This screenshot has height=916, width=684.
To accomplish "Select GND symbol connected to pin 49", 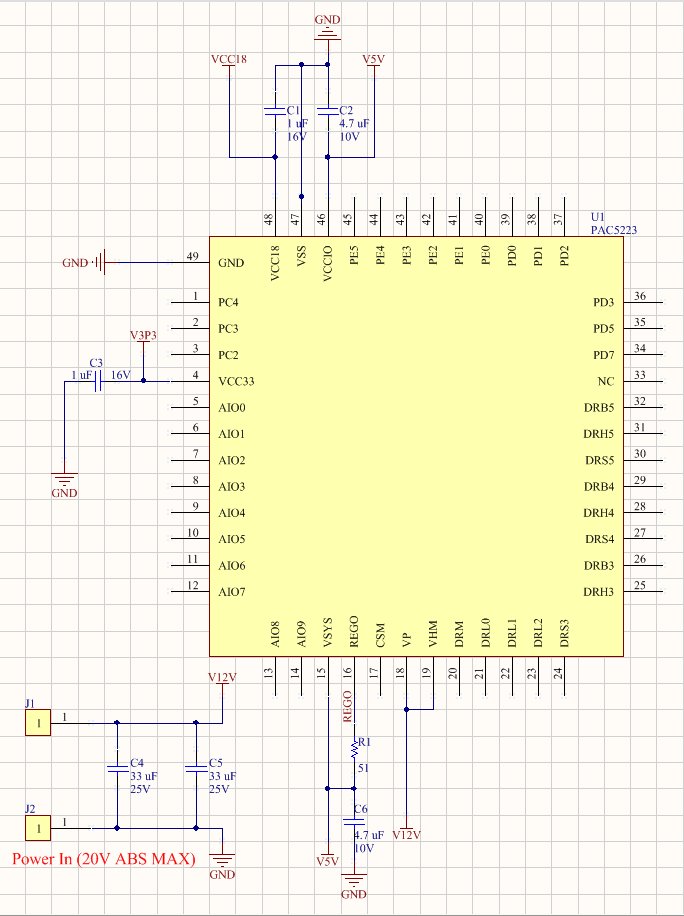I will (98, 263).
